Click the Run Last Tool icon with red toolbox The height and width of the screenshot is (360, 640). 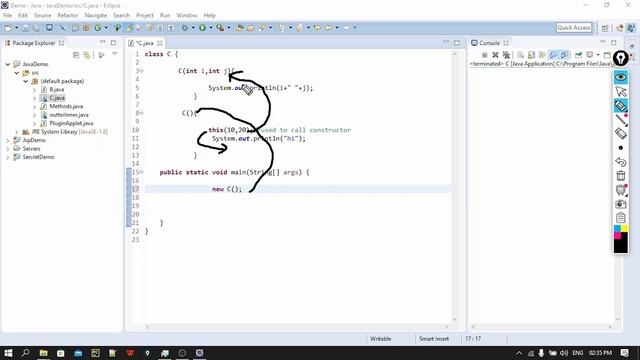(220, 28)
